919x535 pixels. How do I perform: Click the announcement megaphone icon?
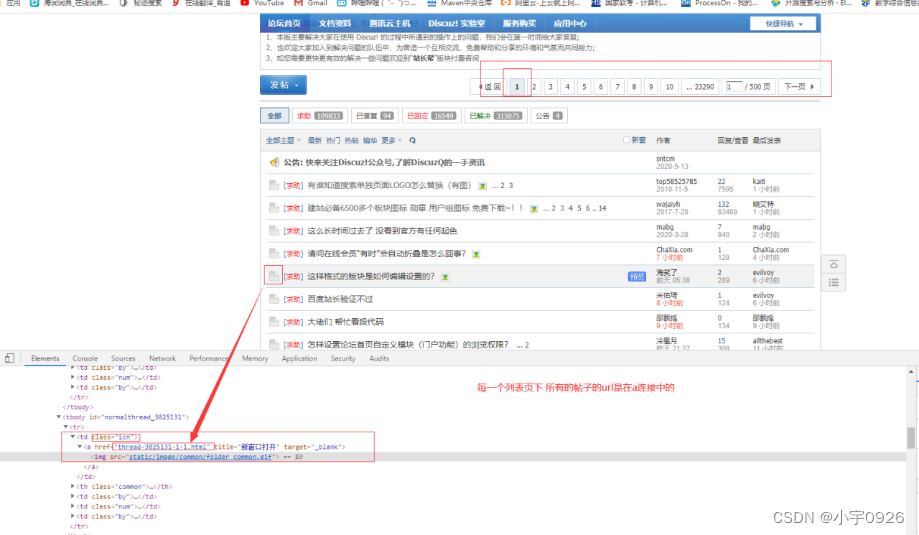tap(274, 162)
